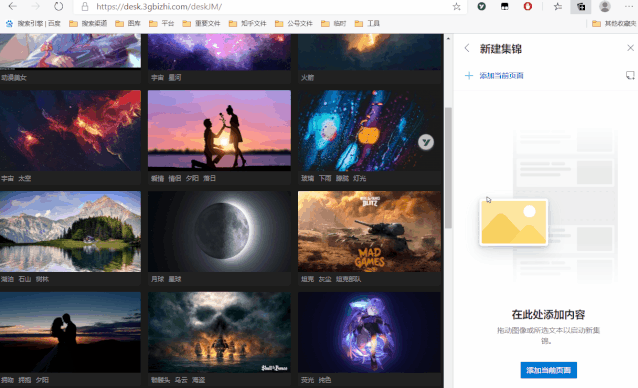Image resolution: width=638 pixels, height=388 pixels.
Task: Click the 月球 tag
Action: (x=157, y=279)
